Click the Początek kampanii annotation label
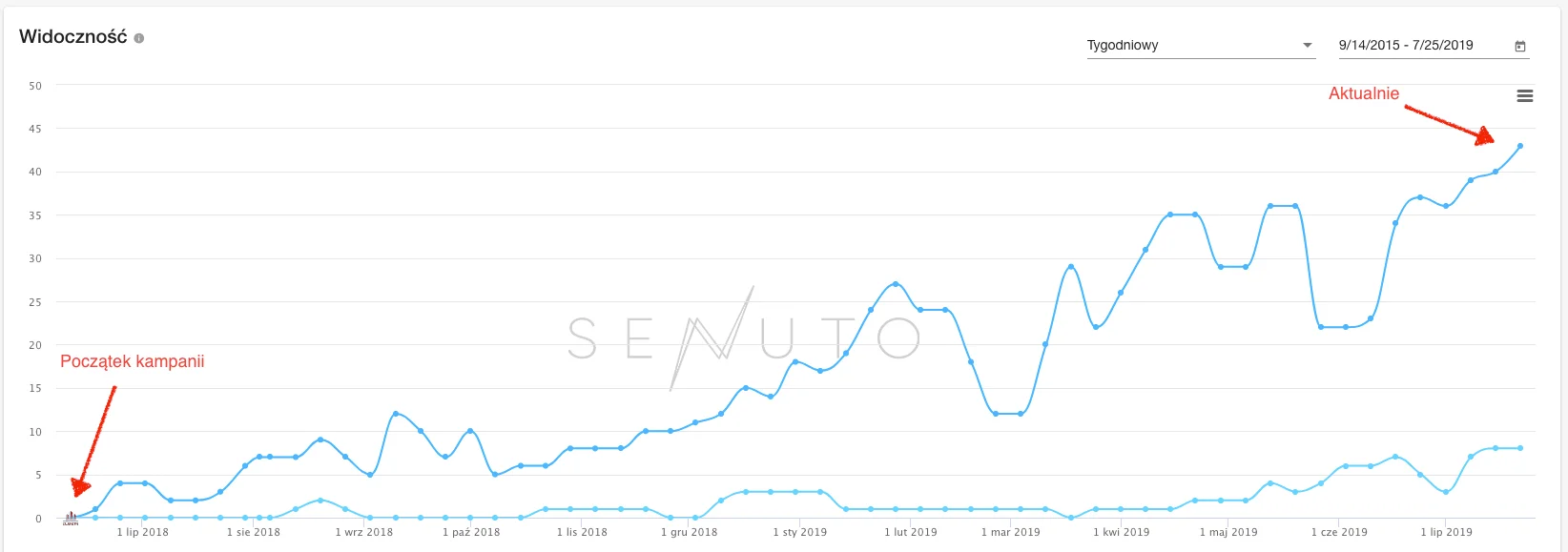 [x=132, y=361]
